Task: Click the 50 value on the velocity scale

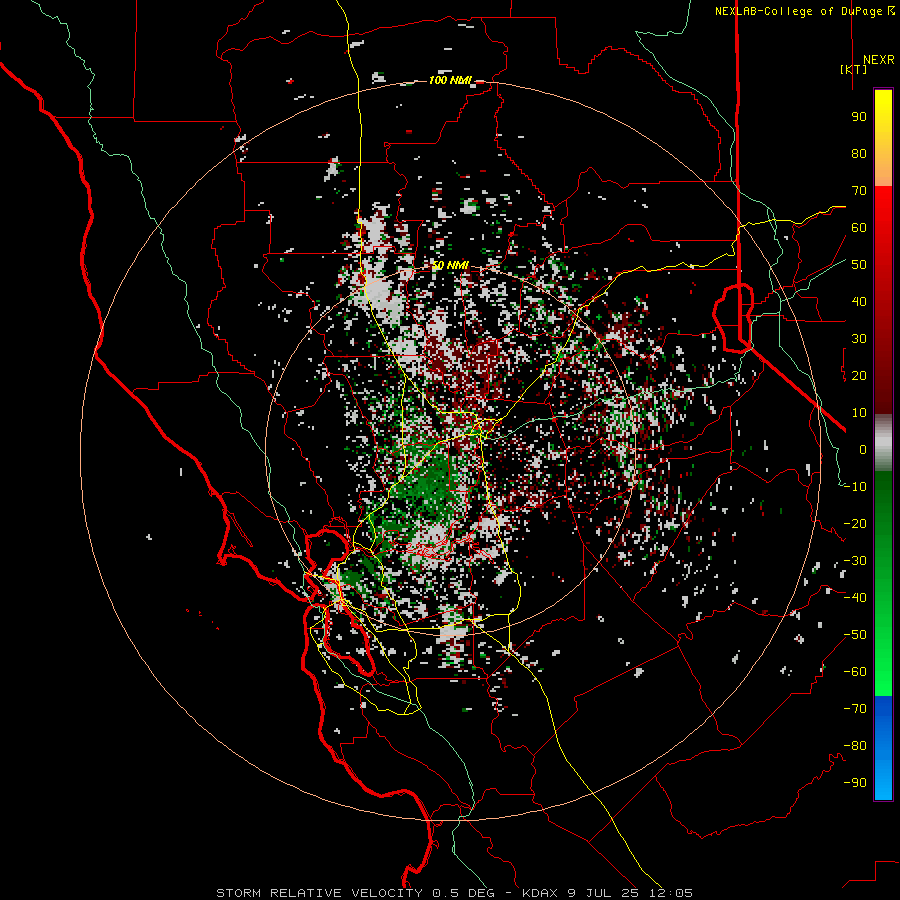Action: click(x=859, y=265)
